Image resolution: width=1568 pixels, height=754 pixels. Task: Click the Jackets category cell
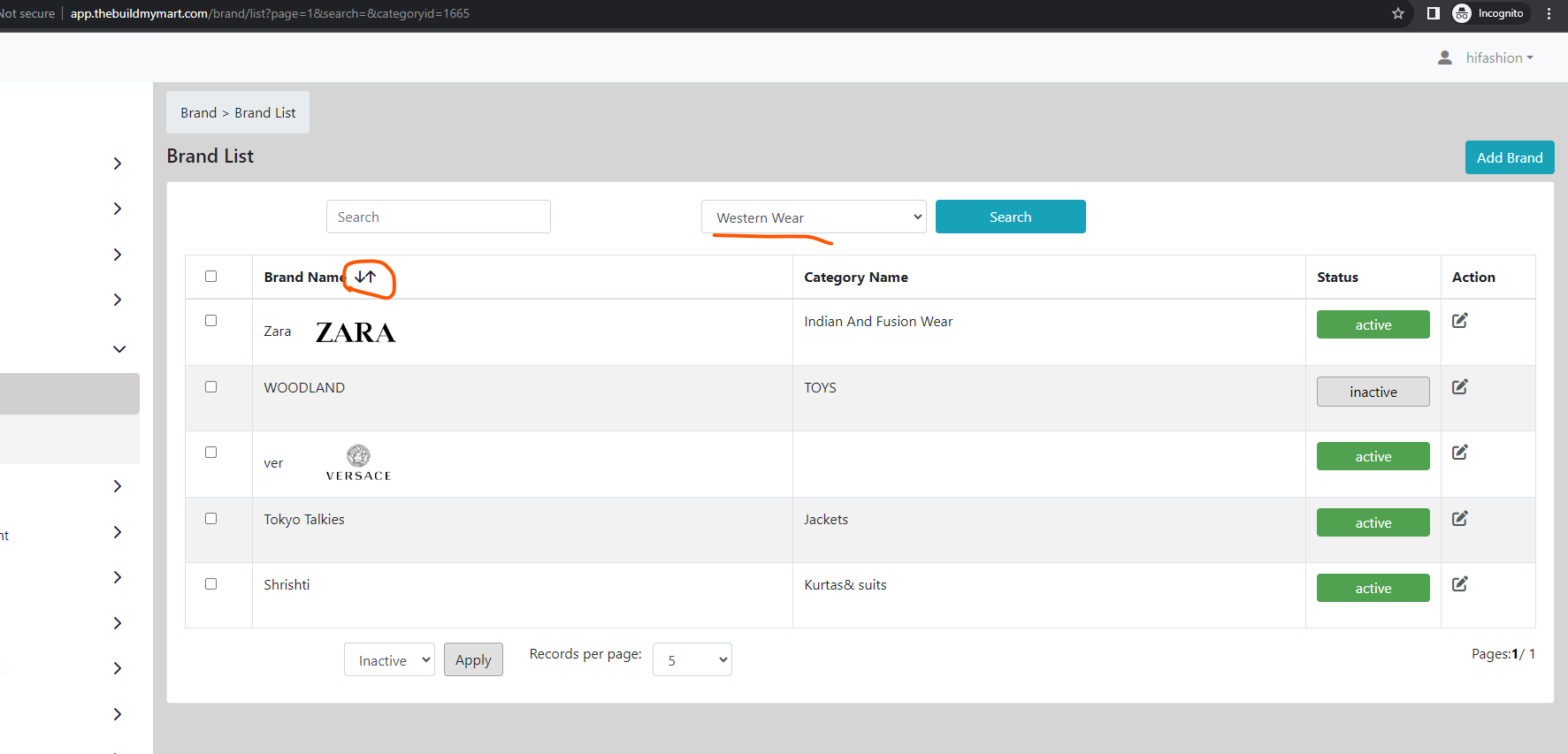[x=825, y=519]
